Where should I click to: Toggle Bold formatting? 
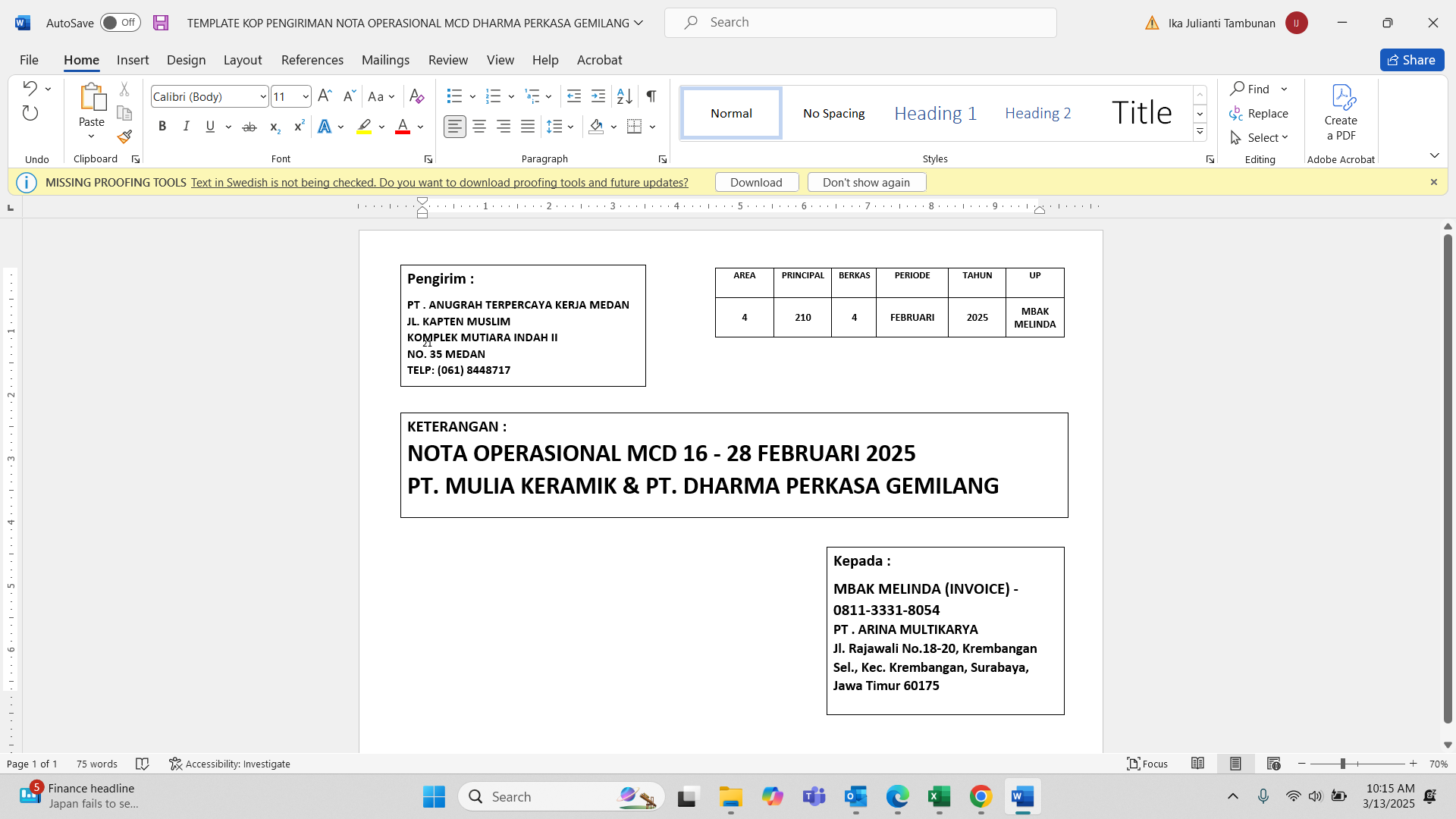coord(162,127)
